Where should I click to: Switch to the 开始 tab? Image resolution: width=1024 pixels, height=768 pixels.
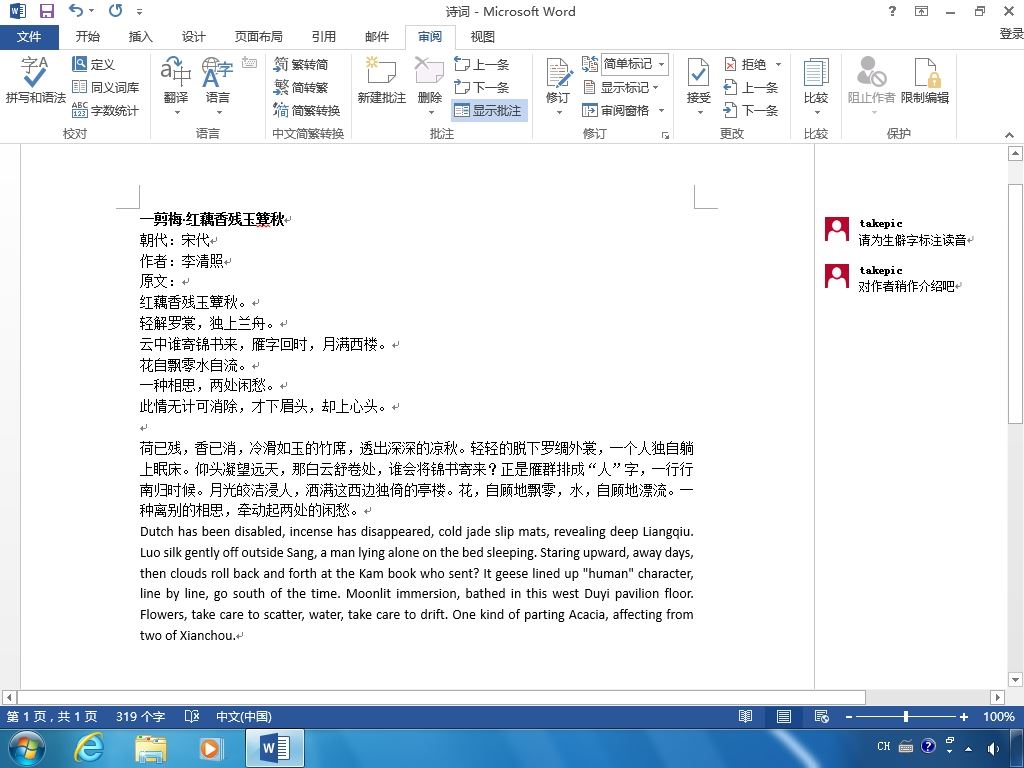point(88,37)
